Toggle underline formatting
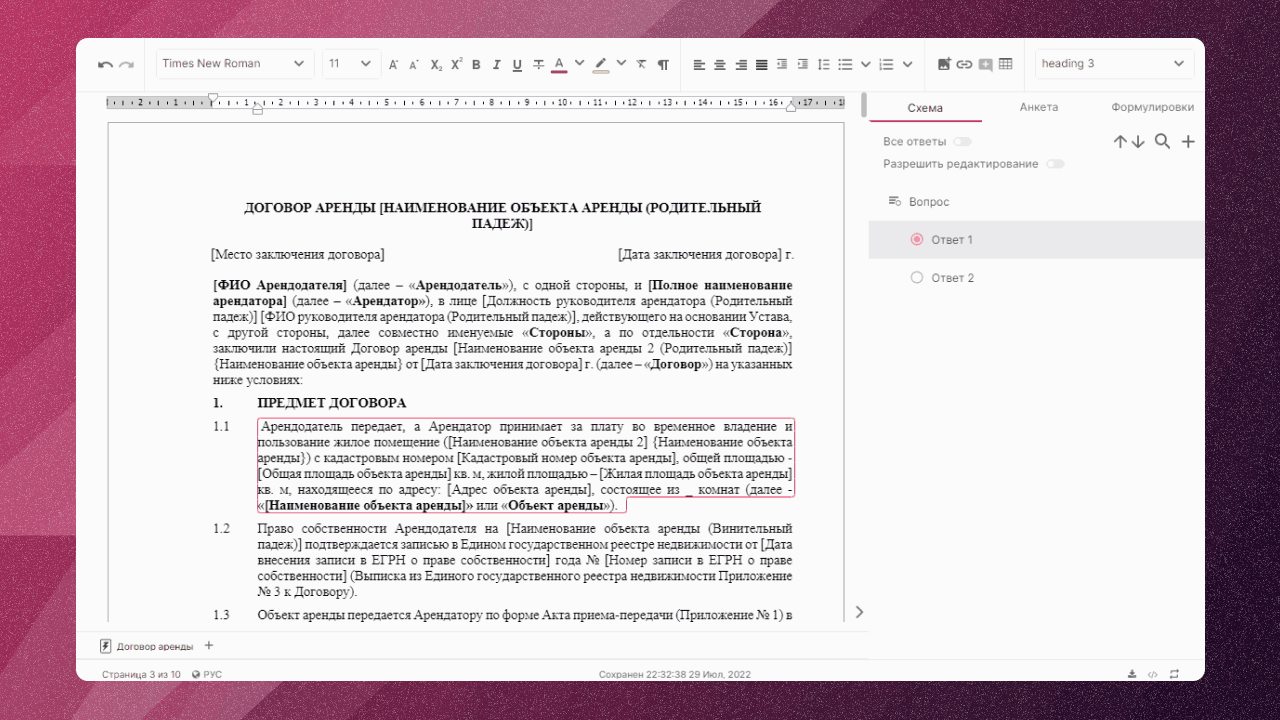This screenshot has width=1280, height=720. 517,65
